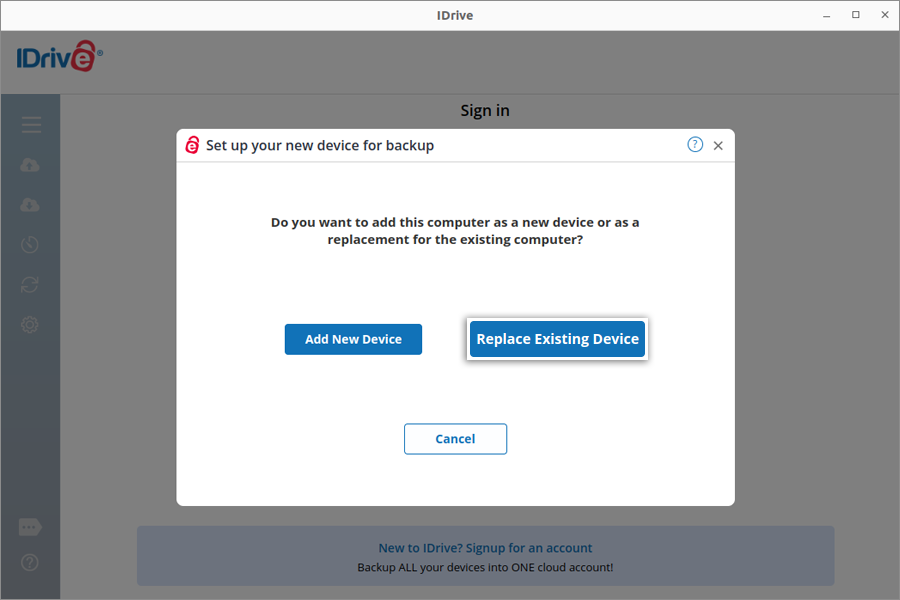Open the Sync arrows icon
The width and height of the screenshot is (900, 600).
[x=30, y=285]
